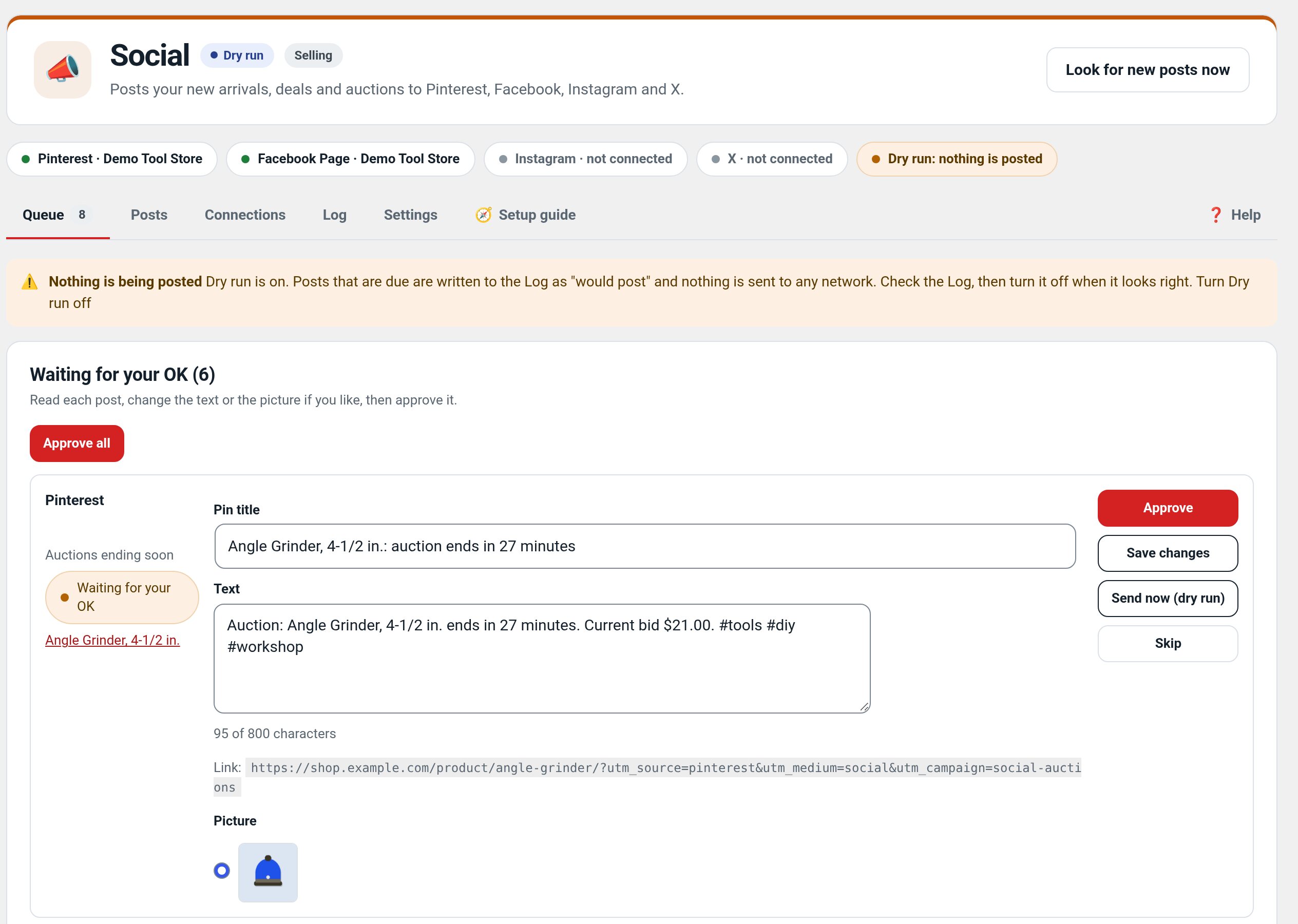Screen dimensions: 1298x924
Task: Click the Pinterest · Demo Tool Store chip
Action: click(111, 159)
